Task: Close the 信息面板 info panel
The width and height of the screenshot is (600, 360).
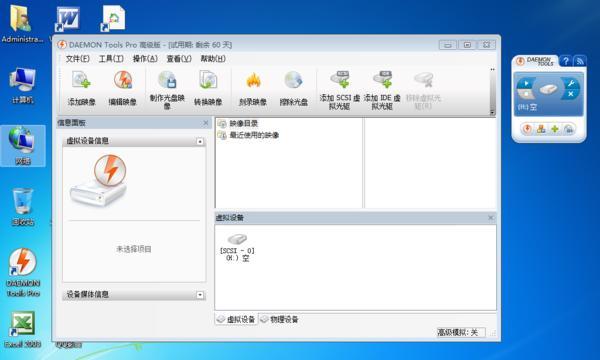Action: coord(205,123)
